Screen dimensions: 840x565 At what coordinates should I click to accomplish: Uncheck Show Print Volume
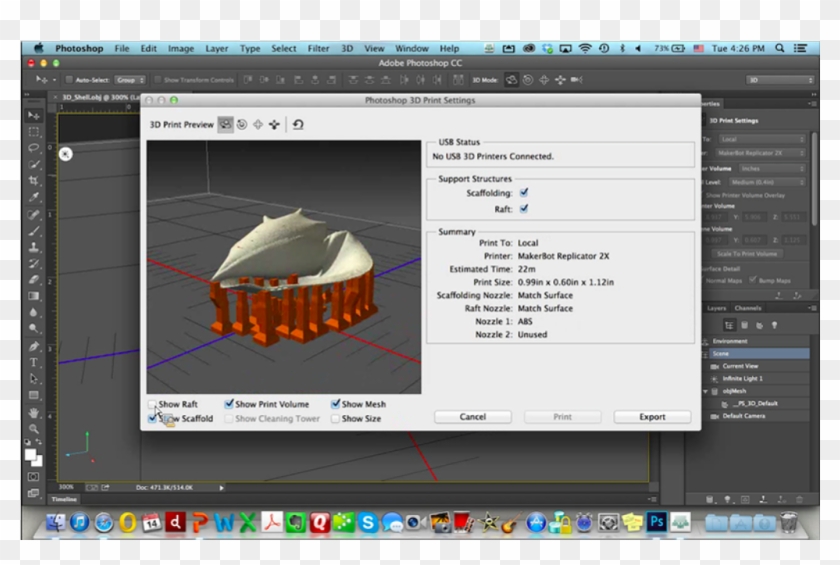point(229,404)
